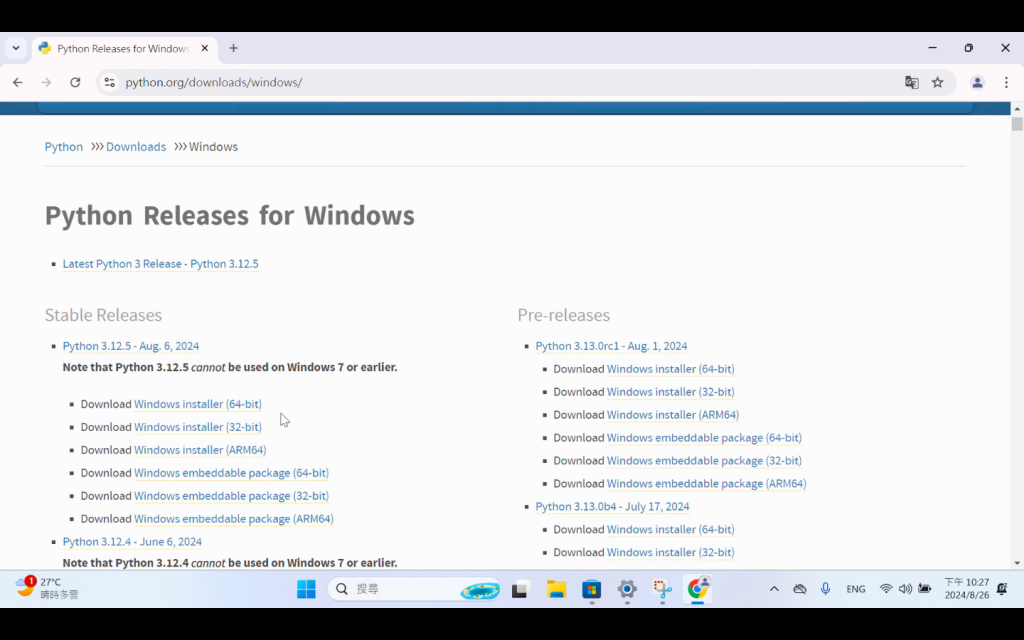Open the volume speaker icon

click(x=905, y=589)
